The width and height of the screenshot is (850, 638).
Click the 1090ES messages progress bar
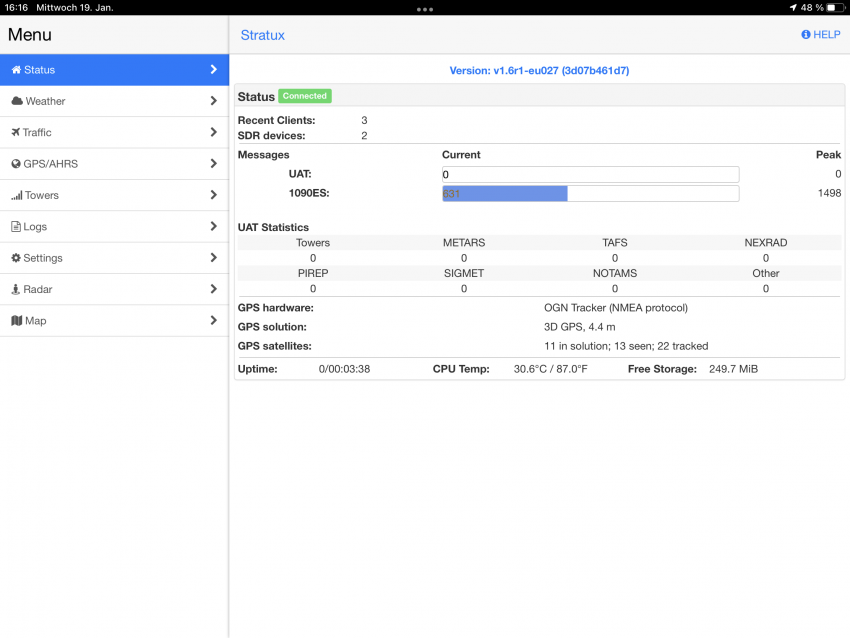590,194
